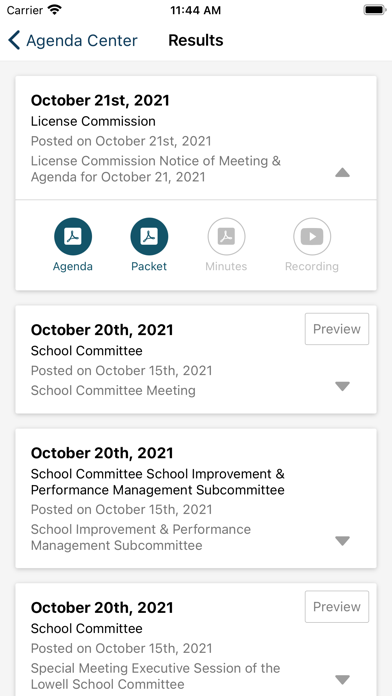Tap the Packet label text
Image resolution: width=392 pixels, height=696 pixels.
[149, 266]
